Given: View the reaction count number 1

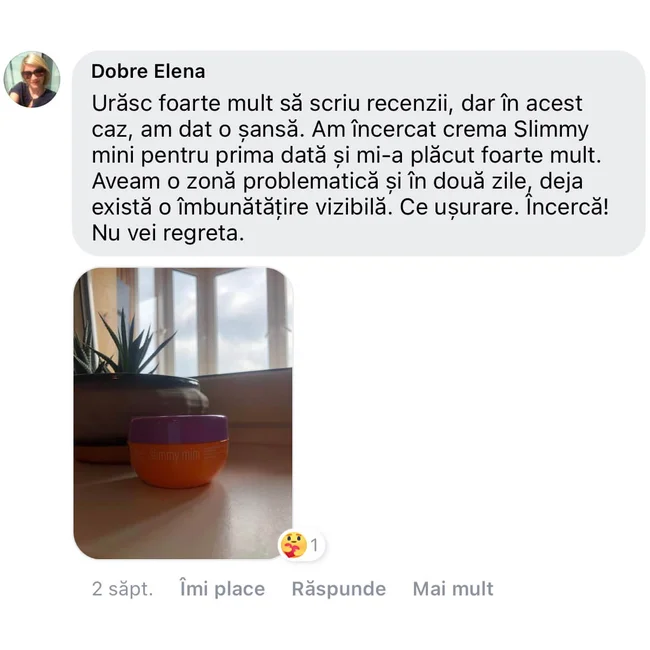Looking at the screenshot, I should point(314,545).
